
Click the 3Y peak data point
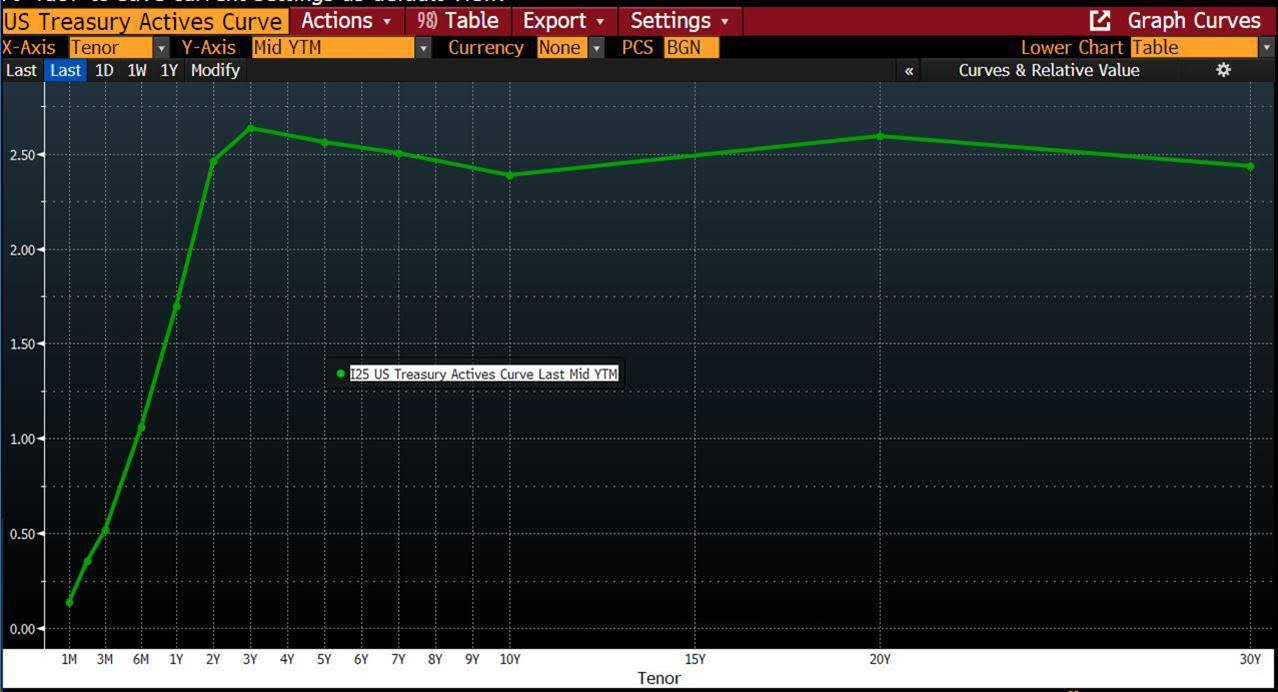[250, 128]
